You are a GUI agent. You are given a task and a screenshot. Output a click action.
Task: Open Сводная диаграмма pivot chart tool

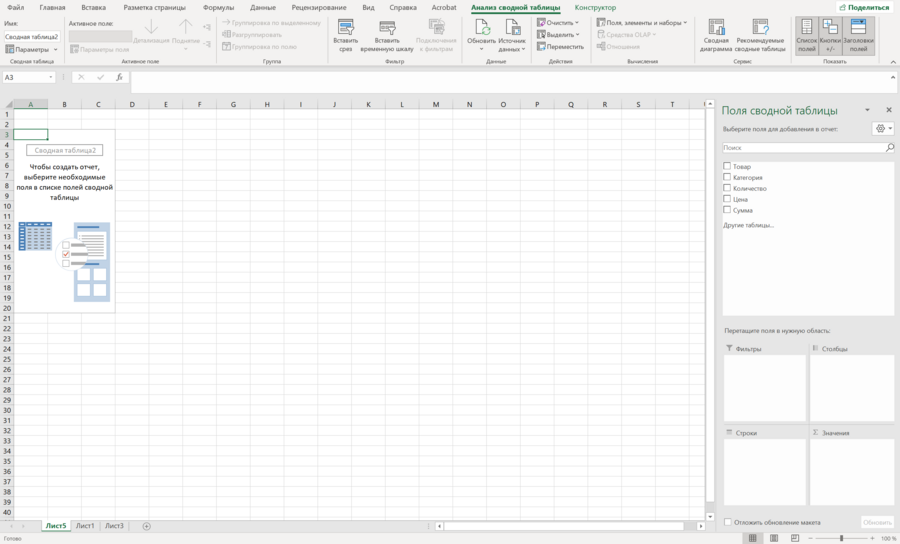(x=716, y=27)
